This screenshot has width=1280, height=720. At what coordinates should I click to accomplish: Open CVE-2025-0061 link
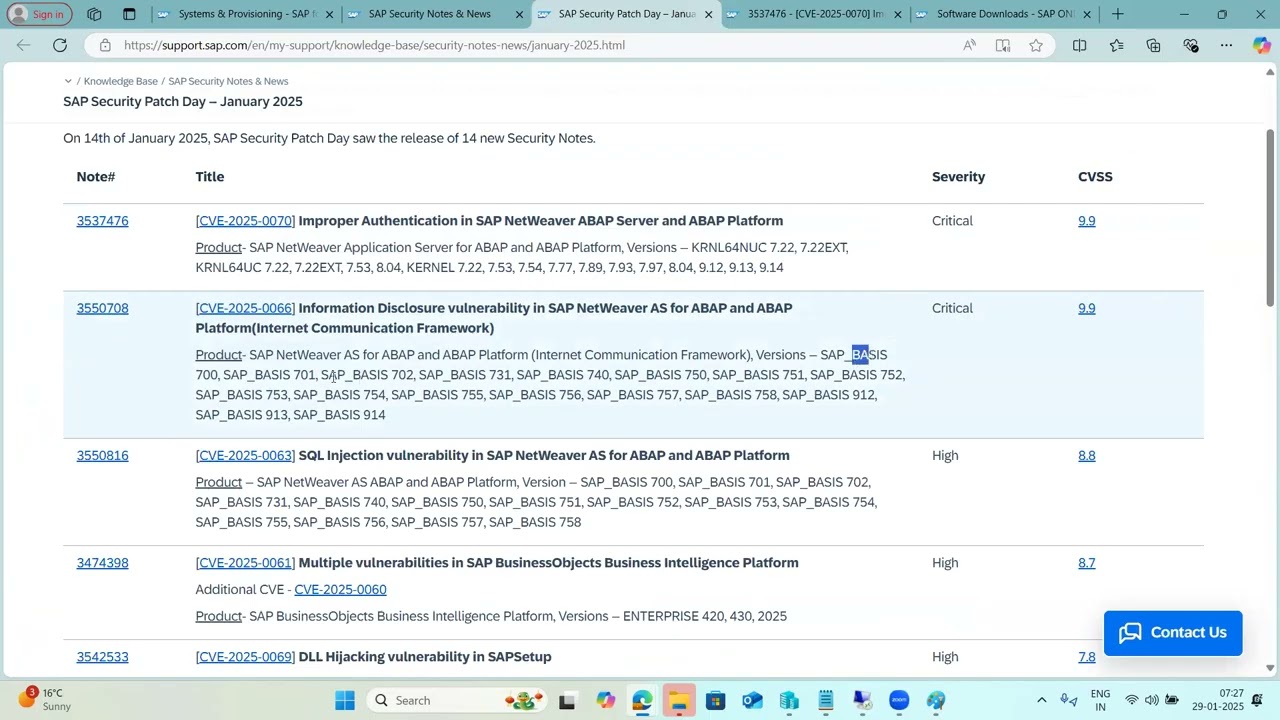(x=245, y=563)
